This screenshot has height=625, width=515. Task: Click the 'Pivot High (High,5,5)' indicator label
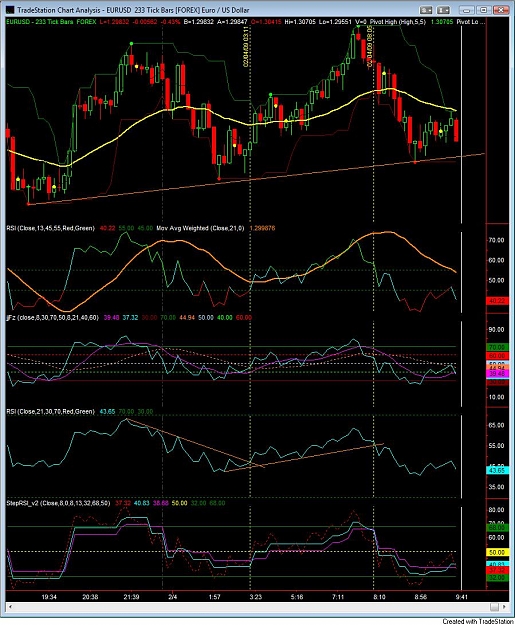pyautogui.click(x=397, y=22)
